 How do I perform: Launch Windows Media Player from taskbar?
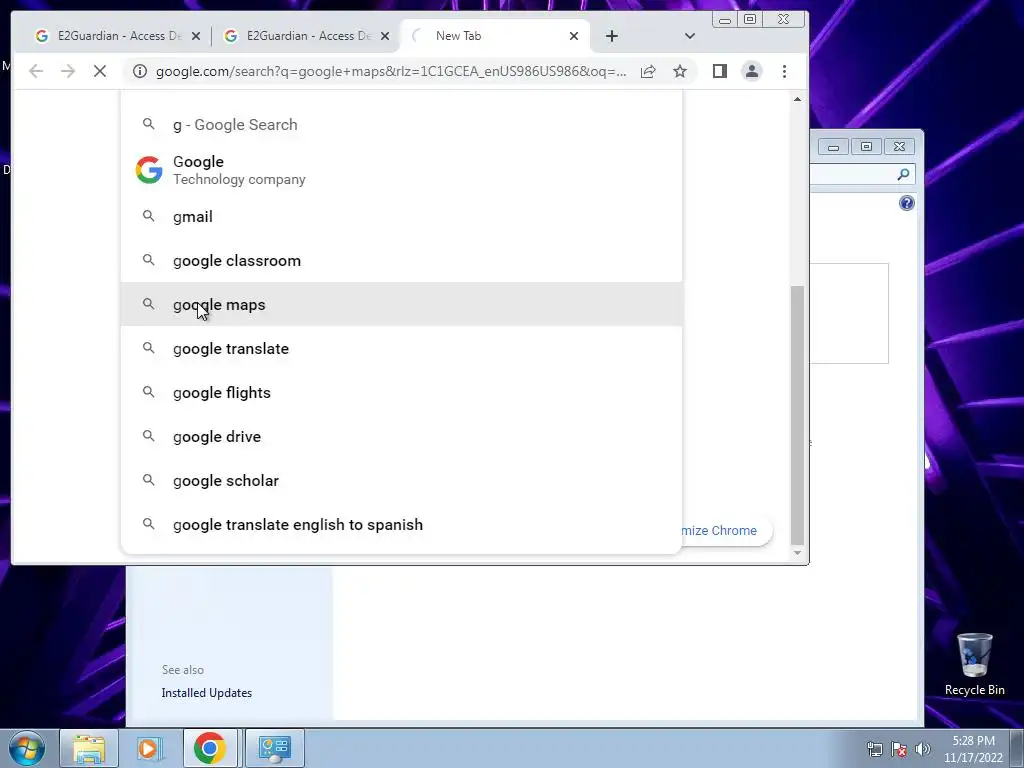(150, 748)
